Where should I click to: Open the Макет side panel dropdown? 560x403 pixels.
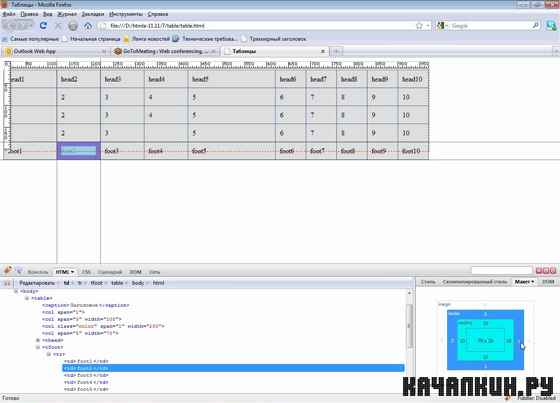(x=524, y=282)
